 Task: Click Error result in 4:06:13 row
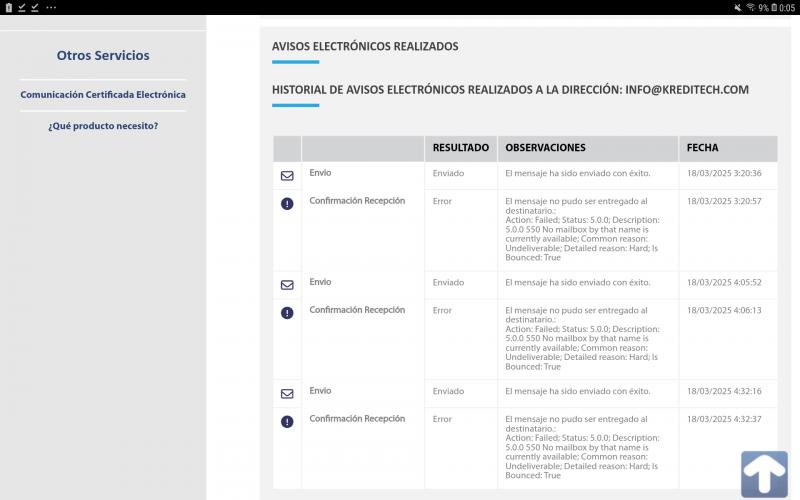(x=442, y=310)
